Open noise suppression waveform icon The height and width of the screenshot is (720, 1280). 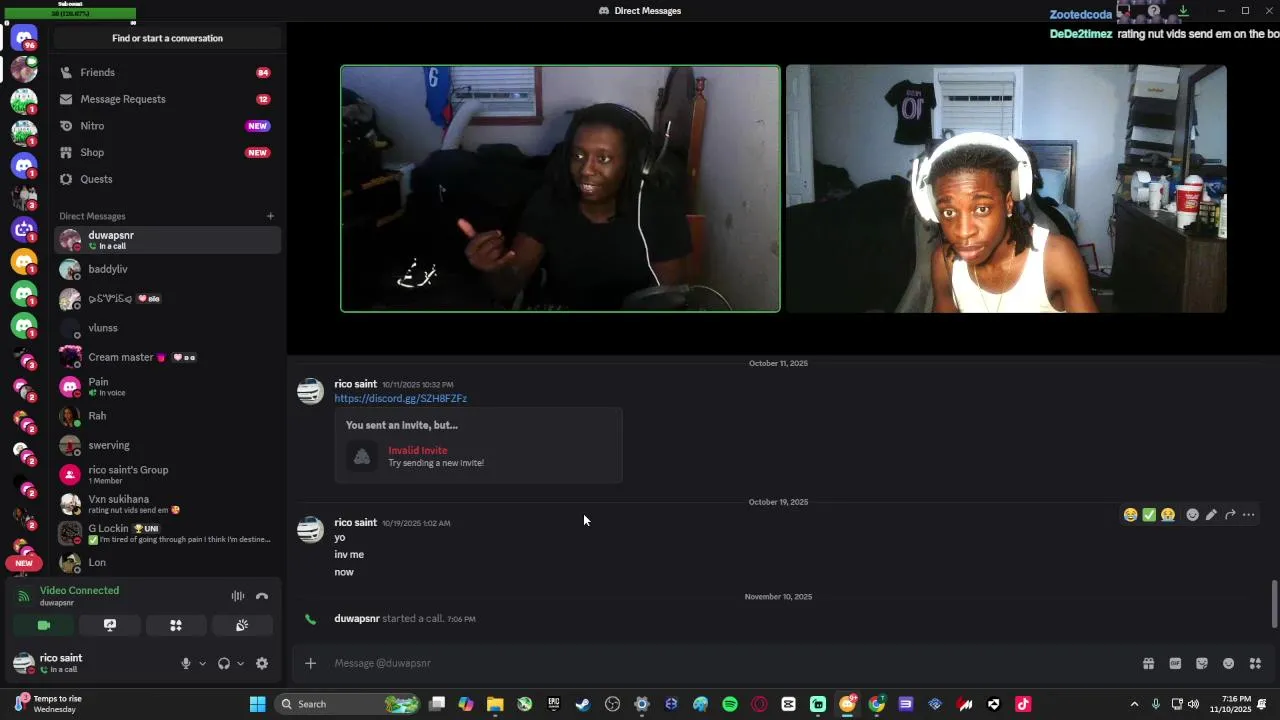pyautogui.click(x=238, y=596)
